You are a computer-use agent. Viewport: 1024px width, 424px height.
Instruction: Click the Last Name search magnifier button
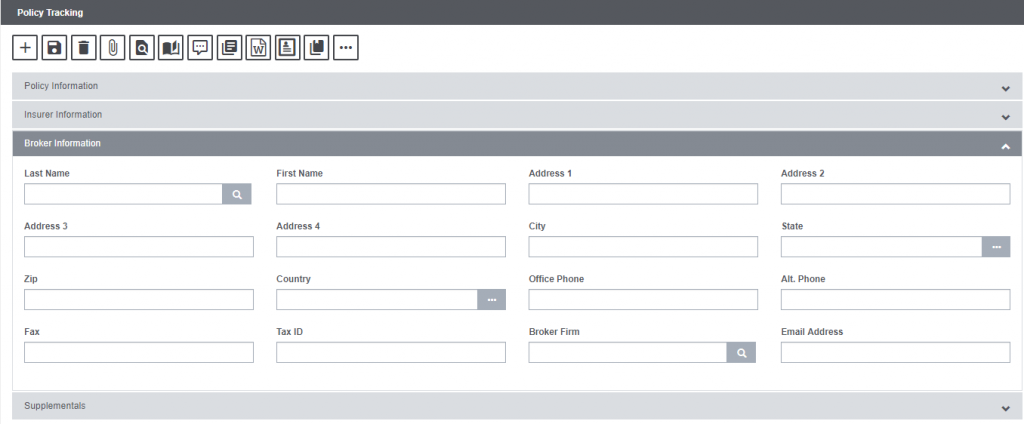237,194
